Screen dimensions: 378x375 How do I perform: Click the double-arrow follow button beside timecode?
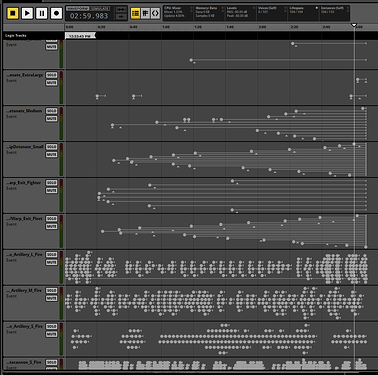(x=121, y=9)
